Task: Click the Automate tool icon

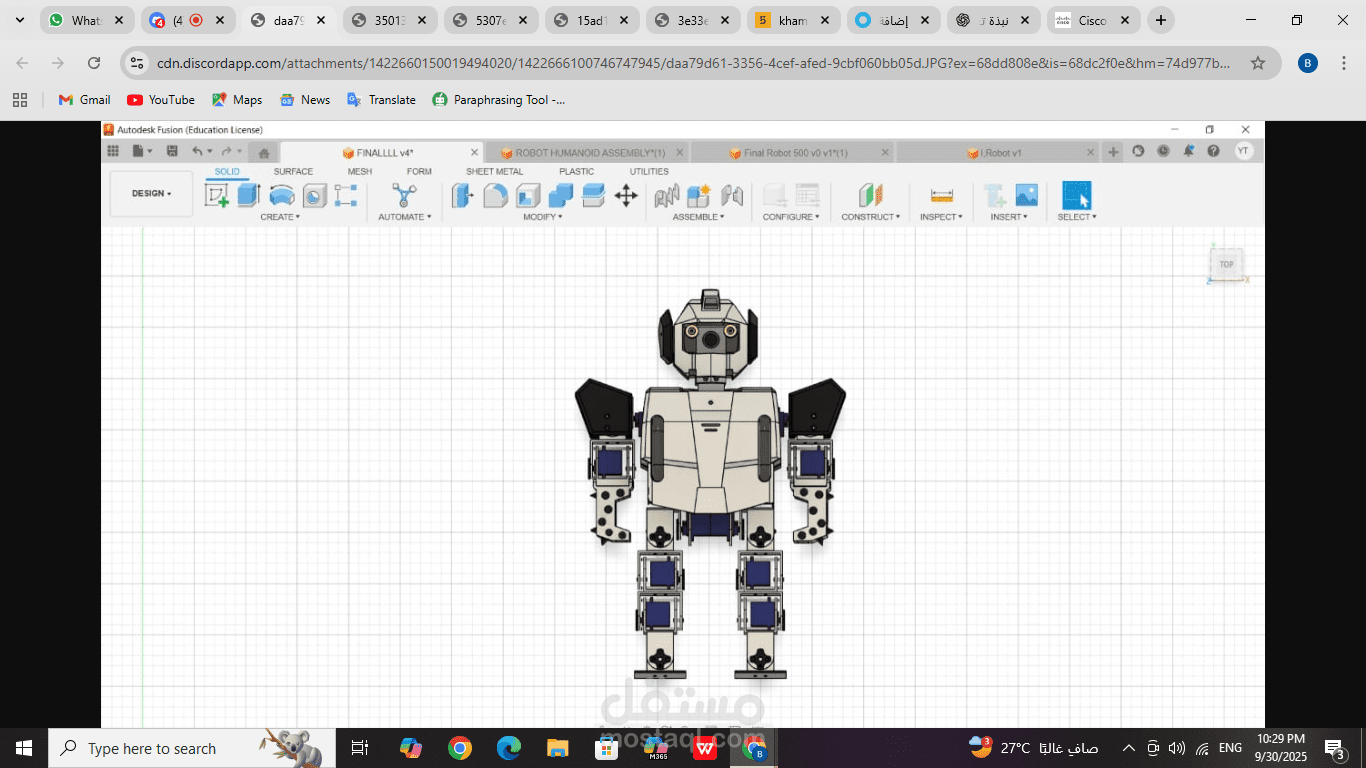Action: click(404, 195)
